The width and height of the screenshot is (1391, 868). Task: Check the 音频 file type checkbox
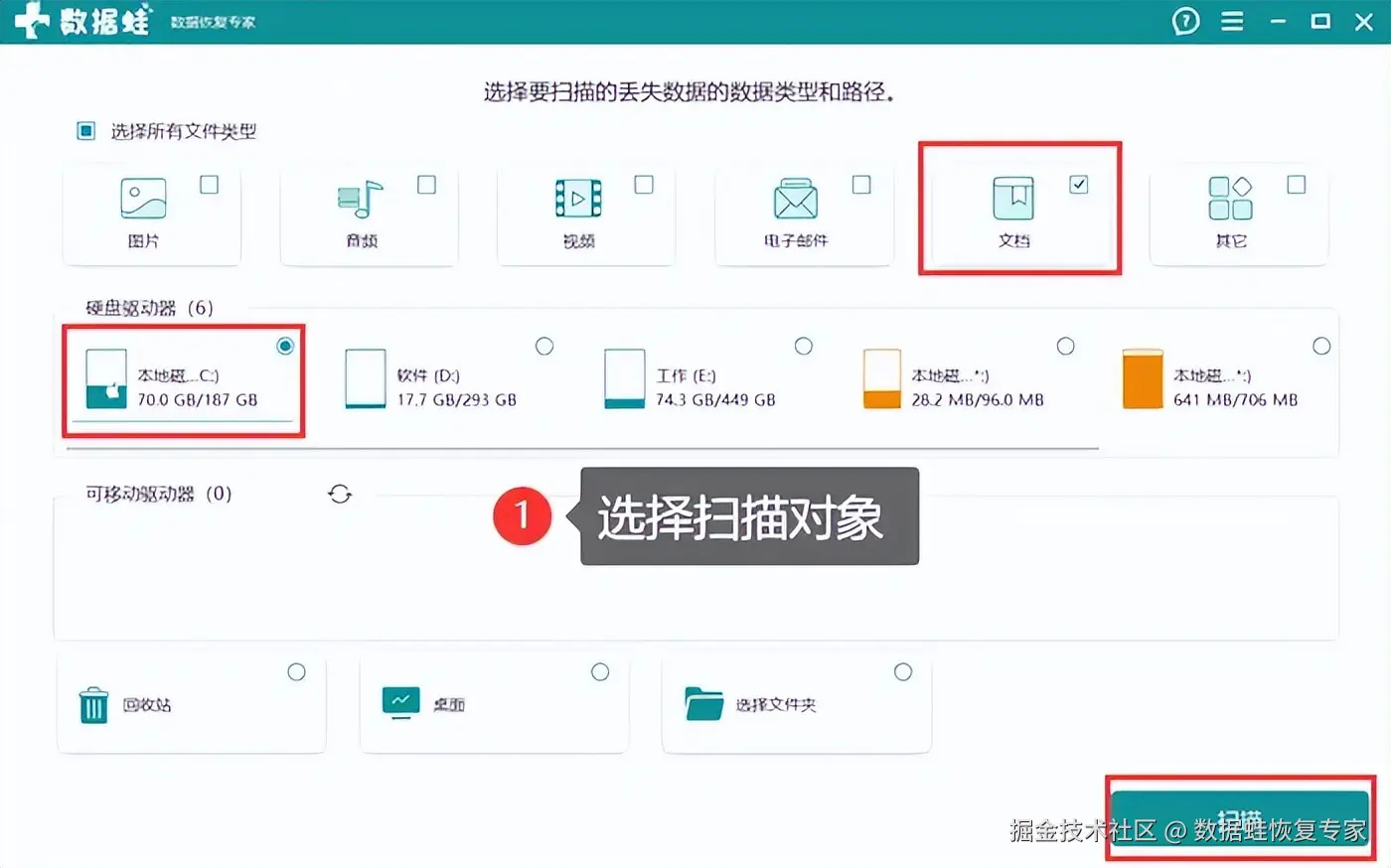click(x=427, y=185)
